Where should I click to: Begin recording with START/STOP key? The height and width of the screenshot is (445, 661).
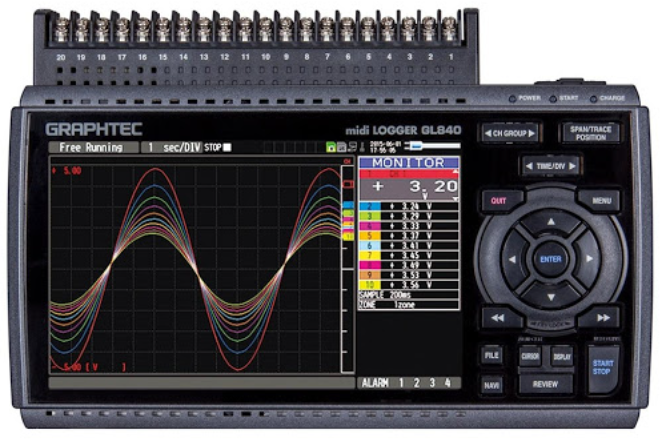603,368
